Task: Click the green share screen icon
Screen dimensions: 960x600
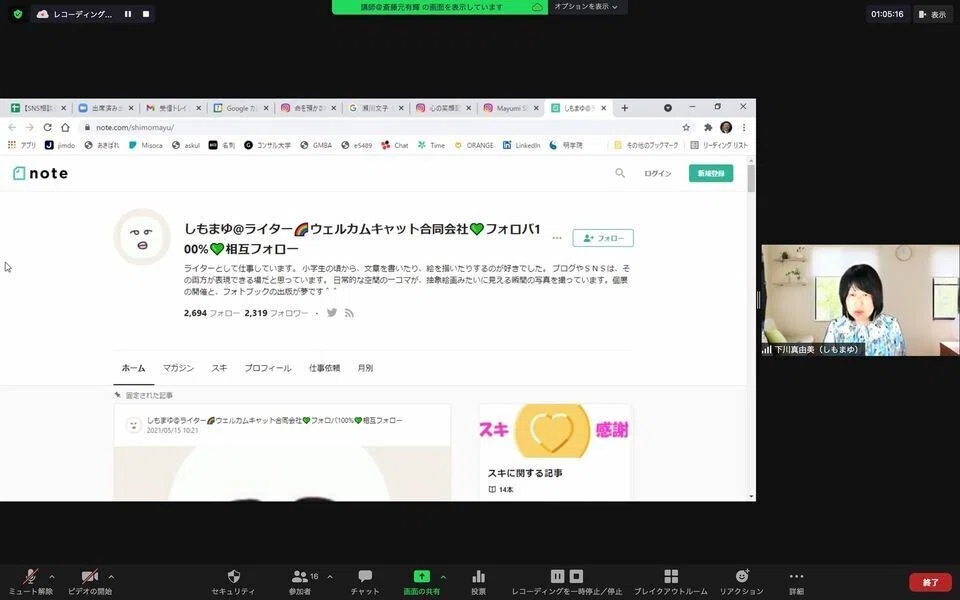Action: tap(421, 576)
